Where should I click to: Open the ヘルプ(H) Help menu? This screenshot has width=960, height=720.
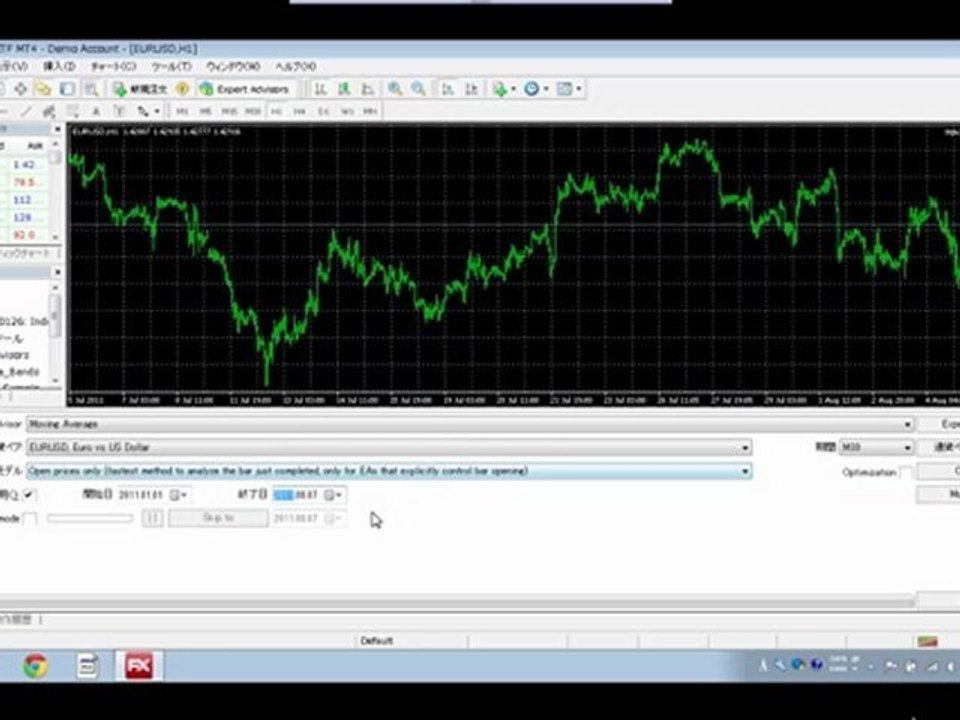[x=296, y=66]
